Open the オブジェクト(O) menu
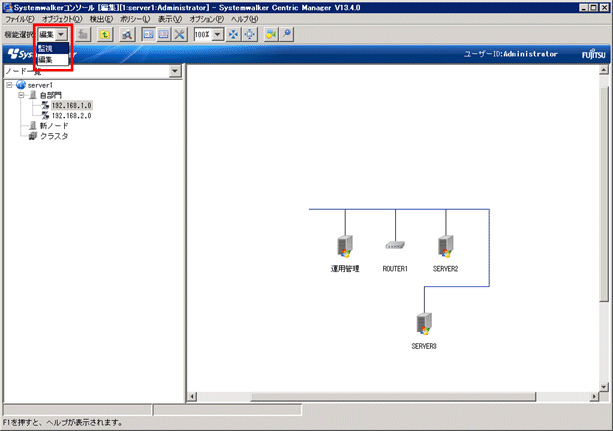The height and width of the screenshot is (431, 613). click(62, 19)
